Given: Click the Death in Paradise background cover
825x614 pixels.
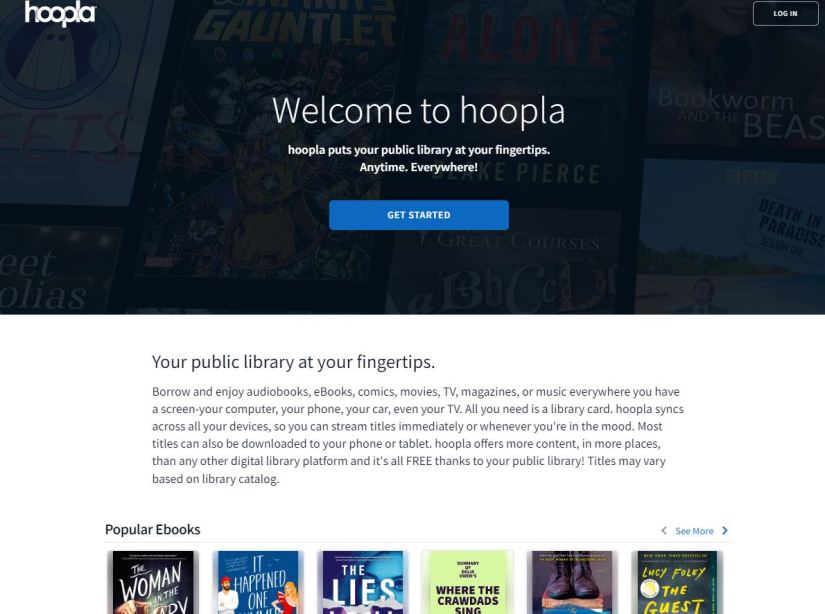Looking at the screenshot, I should coord(731,237).
